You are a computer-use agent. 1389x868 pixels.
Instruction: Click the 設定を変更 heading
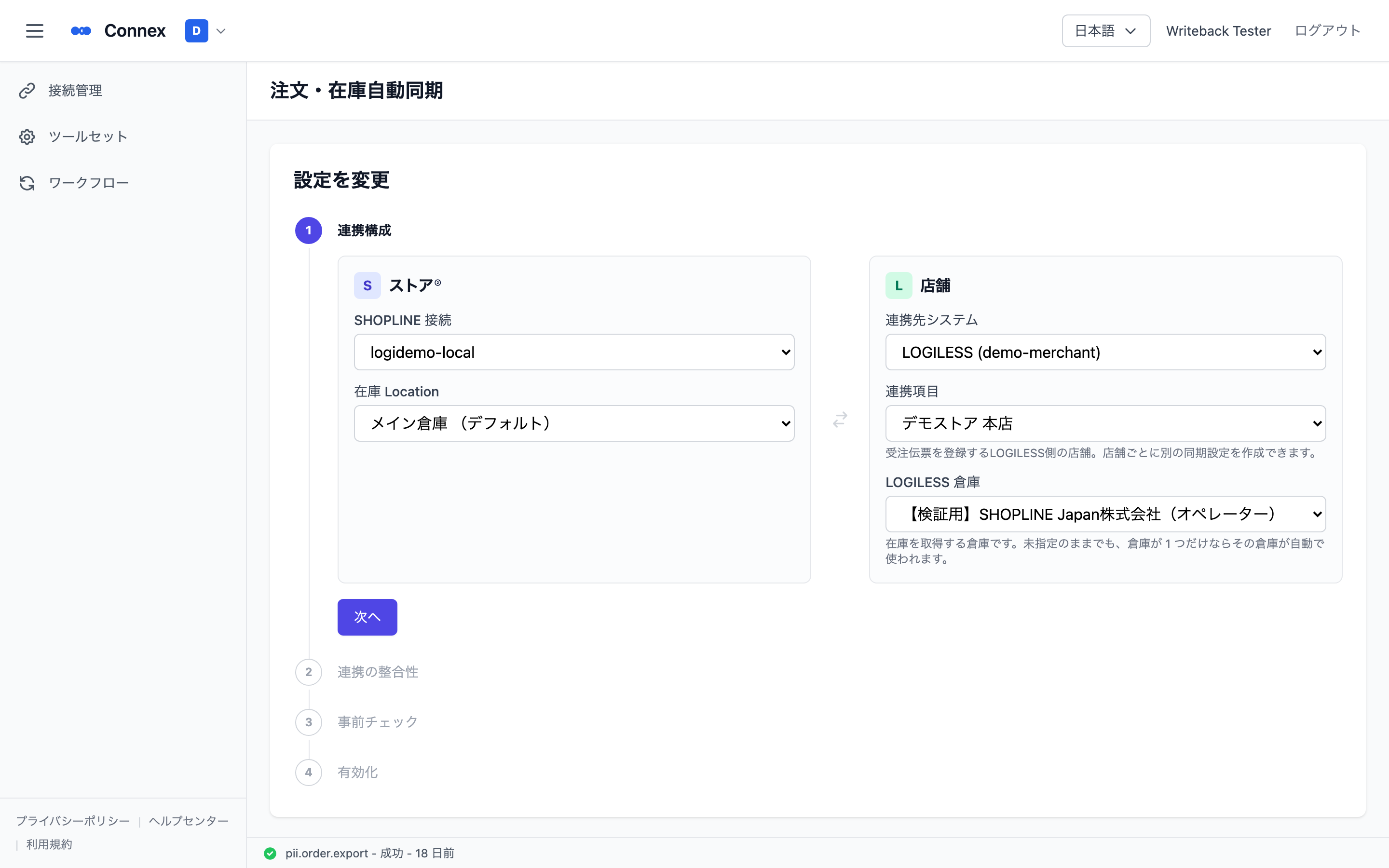click(341, 180)
